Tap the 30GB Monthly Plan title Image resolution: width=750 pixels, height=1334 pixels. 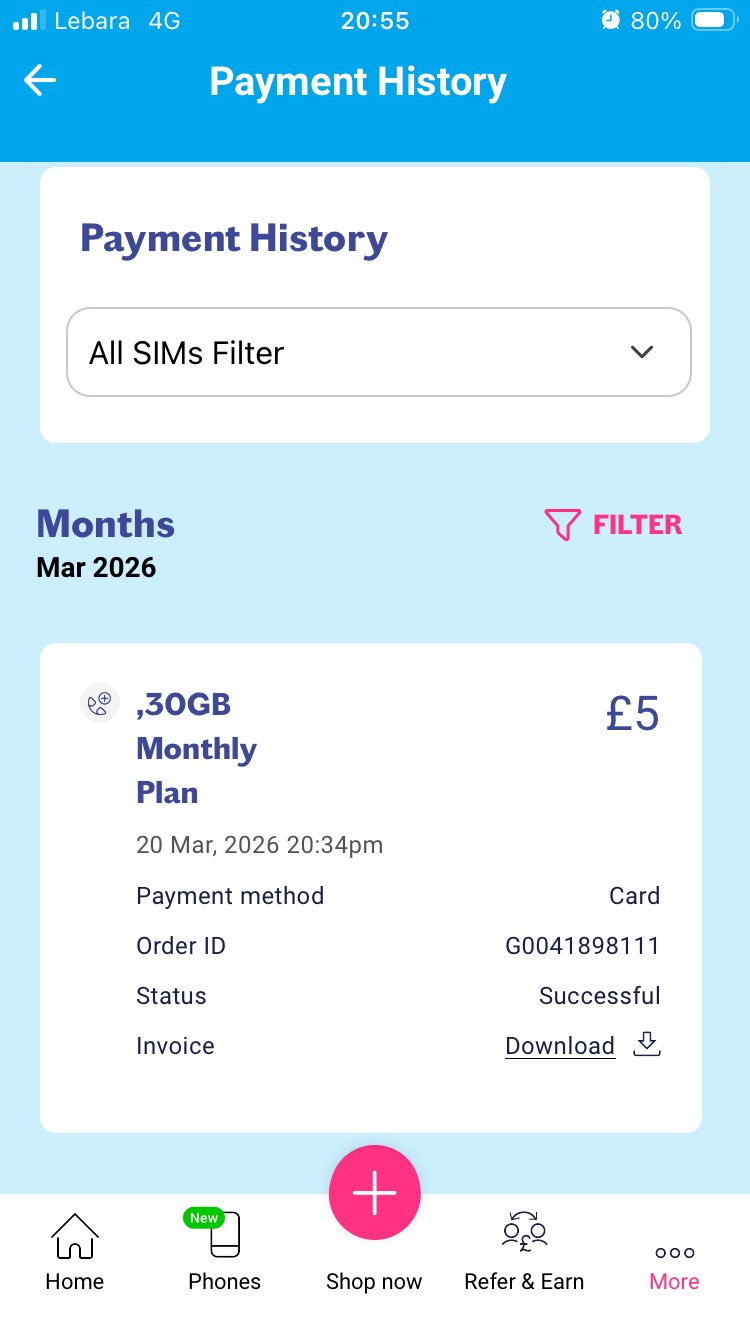(x=196, y=748)
